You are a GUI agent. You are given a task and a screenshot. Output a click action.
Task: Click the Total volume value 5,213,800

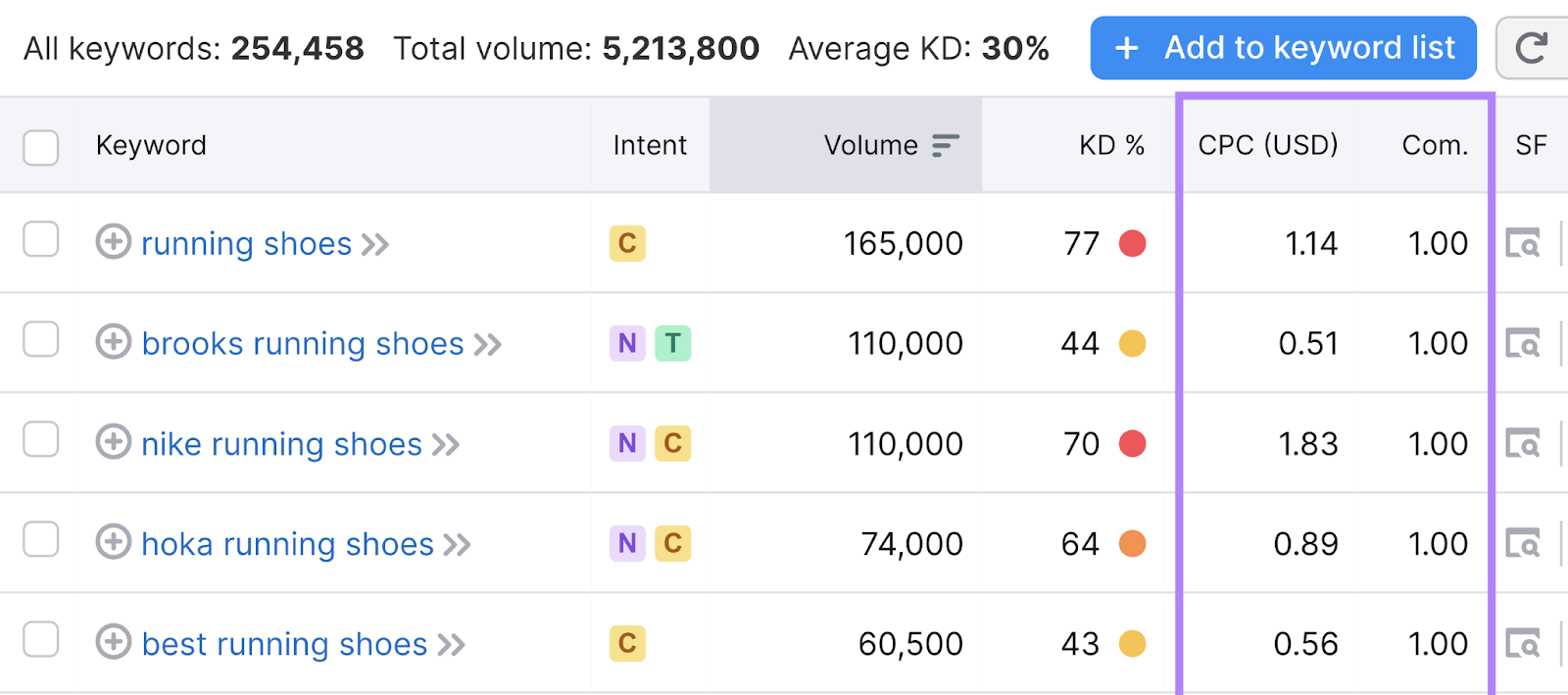[680, 48]
